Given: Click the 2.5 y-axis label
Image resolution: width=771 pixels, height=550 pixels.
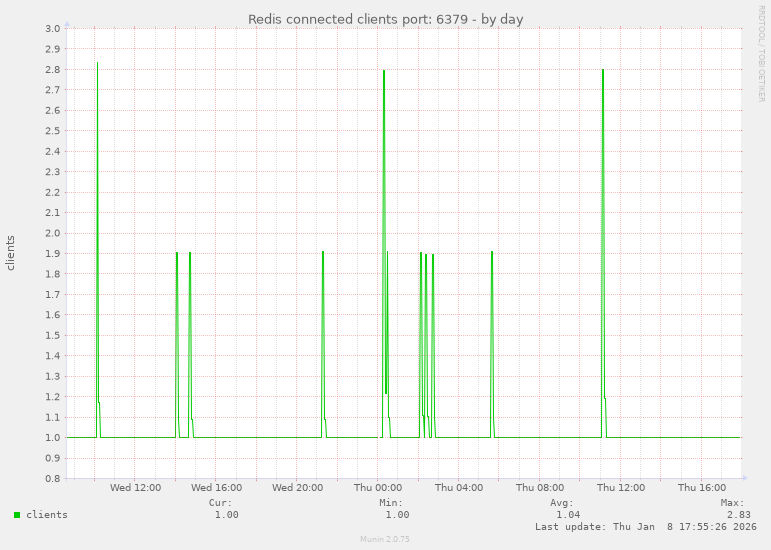Looking at the screenshot, I should 53,131.
